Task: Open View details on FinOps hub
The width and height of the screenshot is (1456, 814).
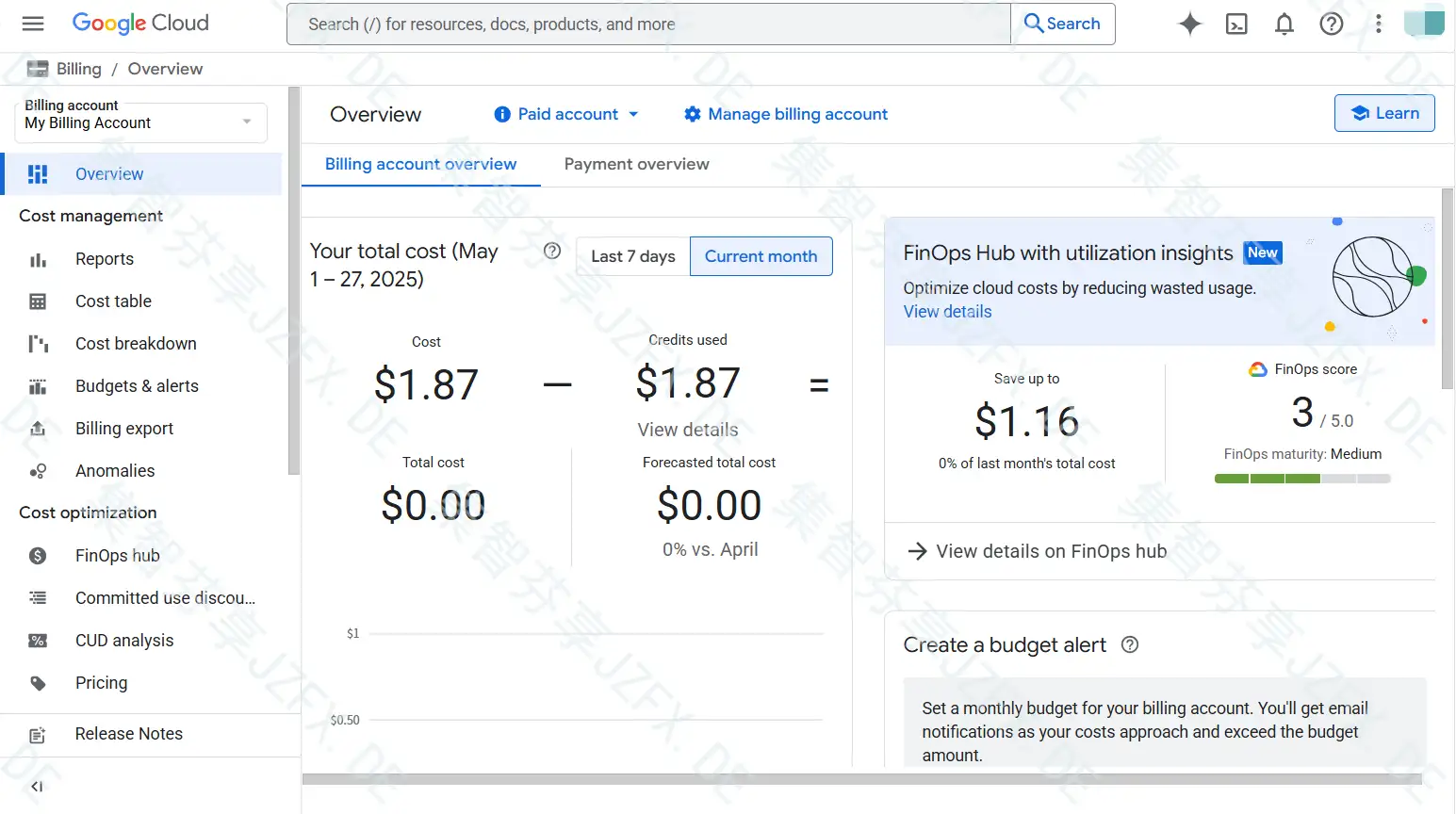Action: [1037, 551]
